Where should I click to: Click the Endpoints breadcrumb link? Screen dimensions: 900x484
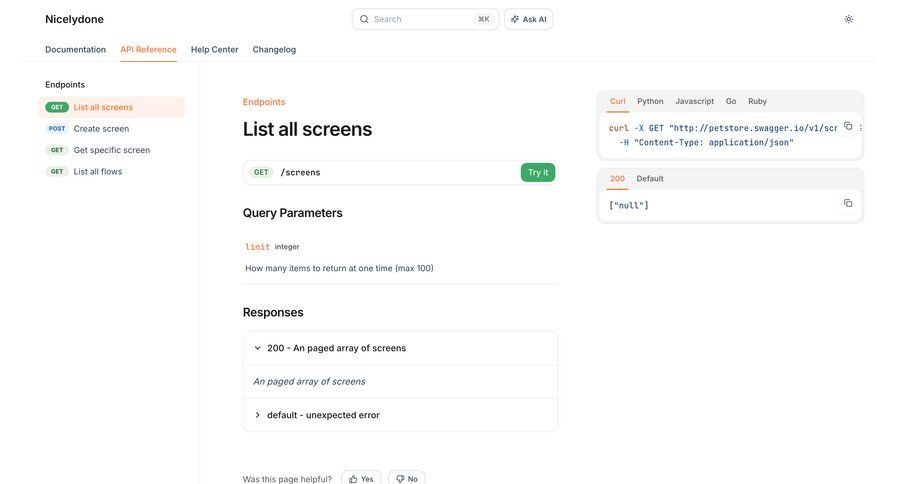tap(264, 102)
